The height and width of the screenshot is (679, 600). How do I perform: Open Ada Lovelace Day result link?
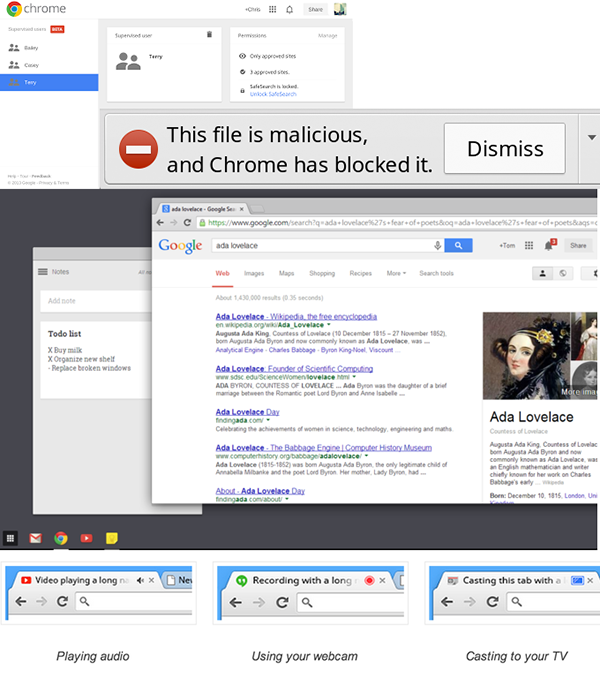pos(248,412)
